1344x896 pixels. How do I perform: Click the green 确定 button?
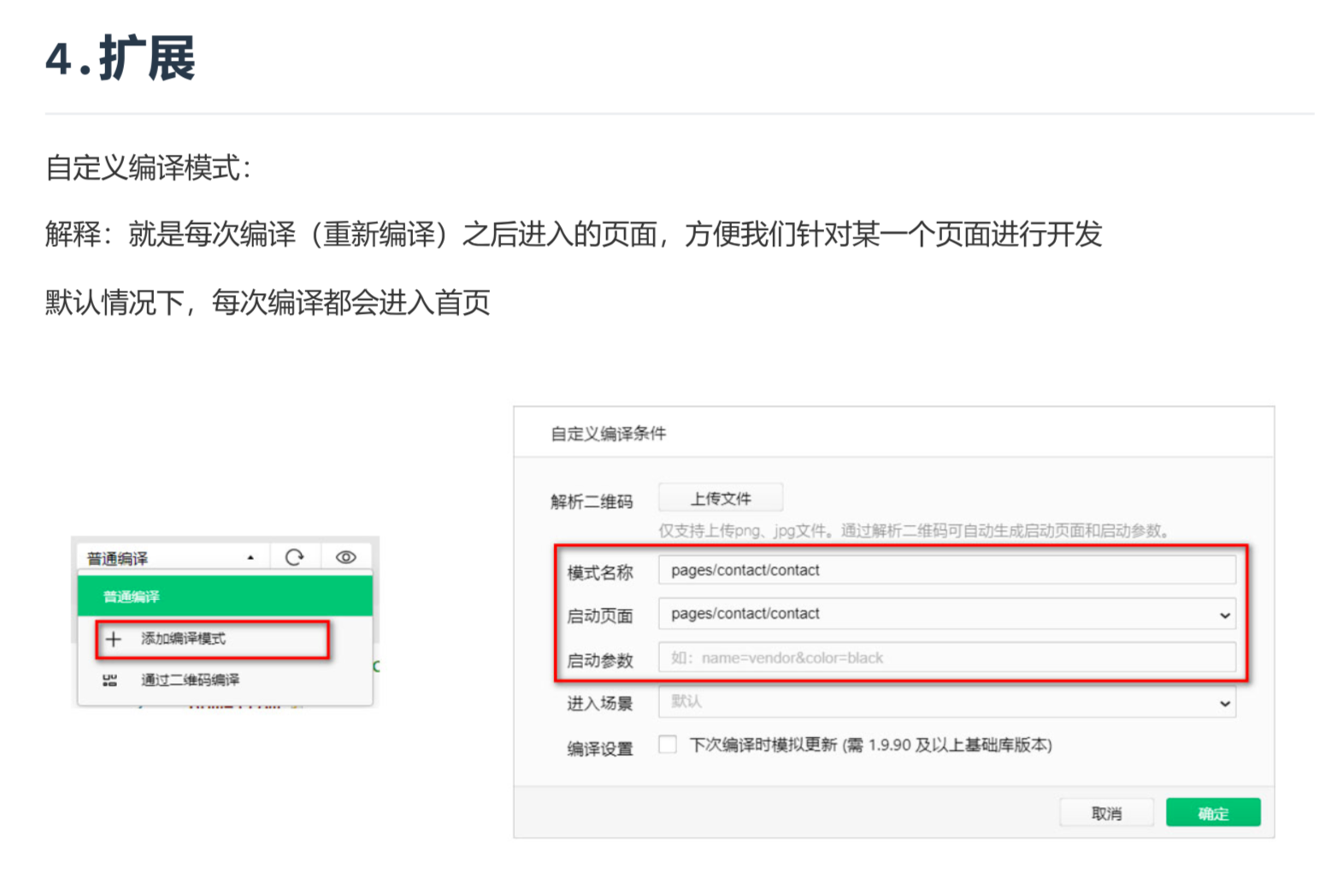coord(1213,813)
